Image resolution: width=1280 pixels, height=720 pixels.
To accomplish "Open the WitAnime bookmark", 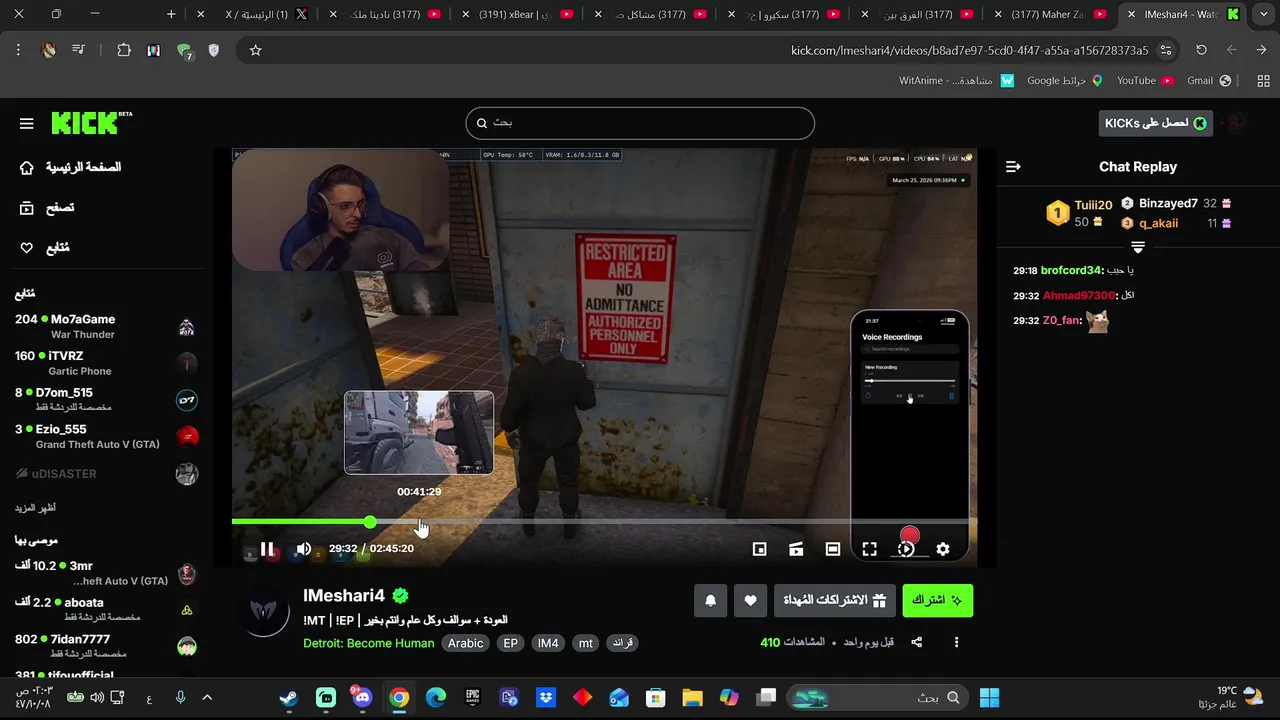I will 956,81.
